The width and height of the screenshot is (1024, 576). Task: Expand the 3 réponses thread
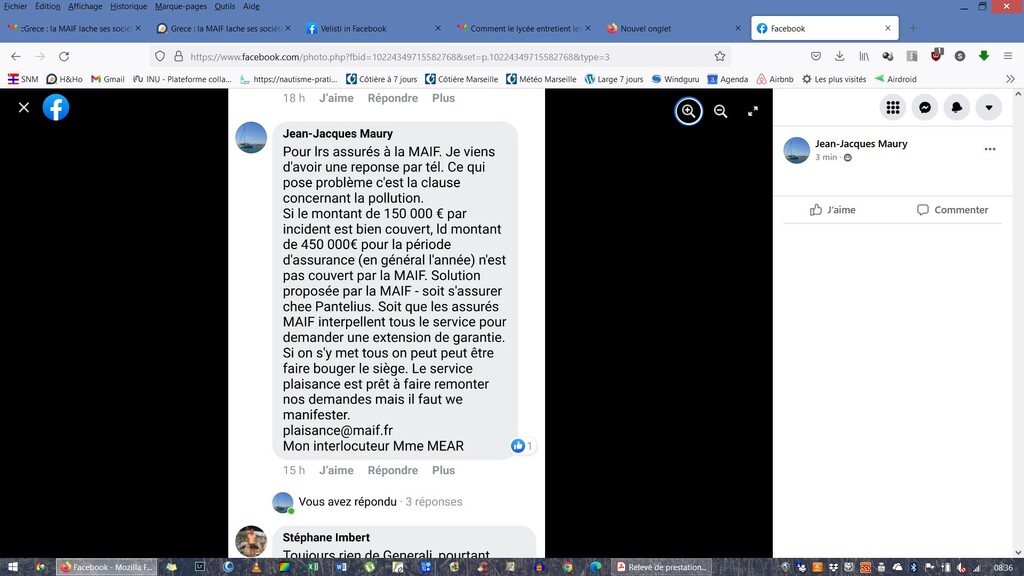click(434, 502)
